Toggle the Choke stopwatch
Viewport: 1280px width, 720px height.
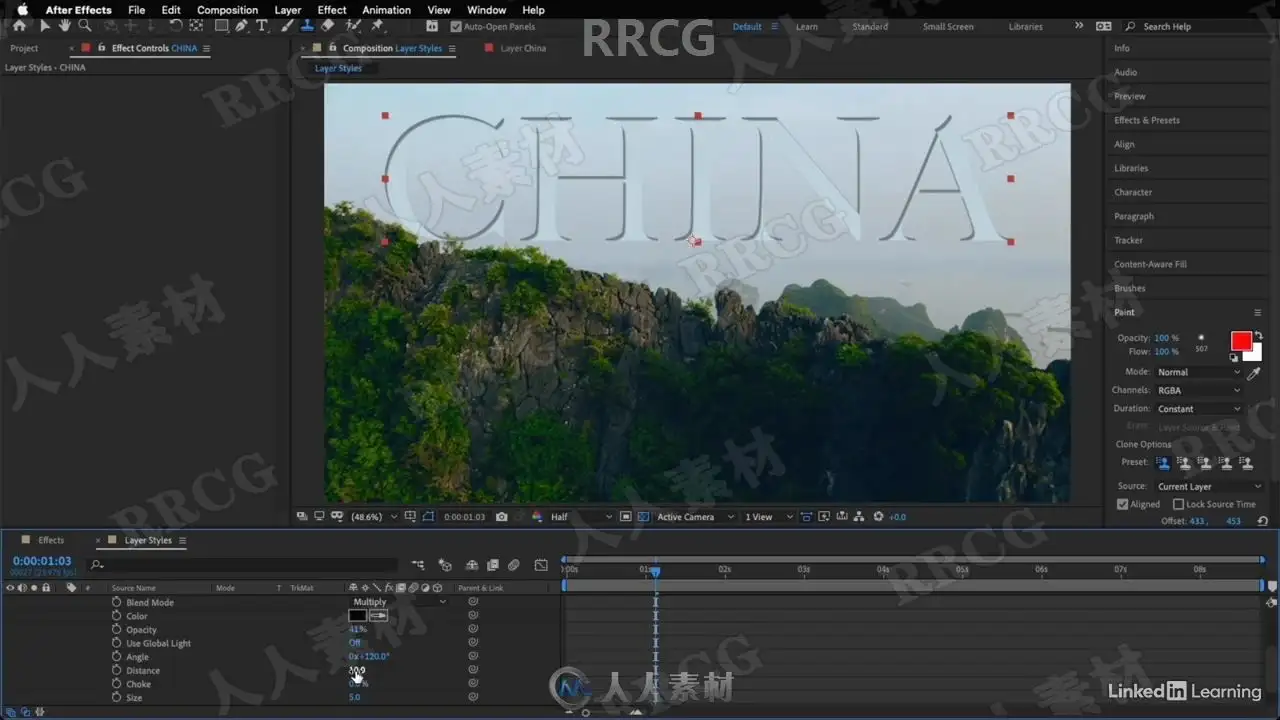click(x=116, y=684)
